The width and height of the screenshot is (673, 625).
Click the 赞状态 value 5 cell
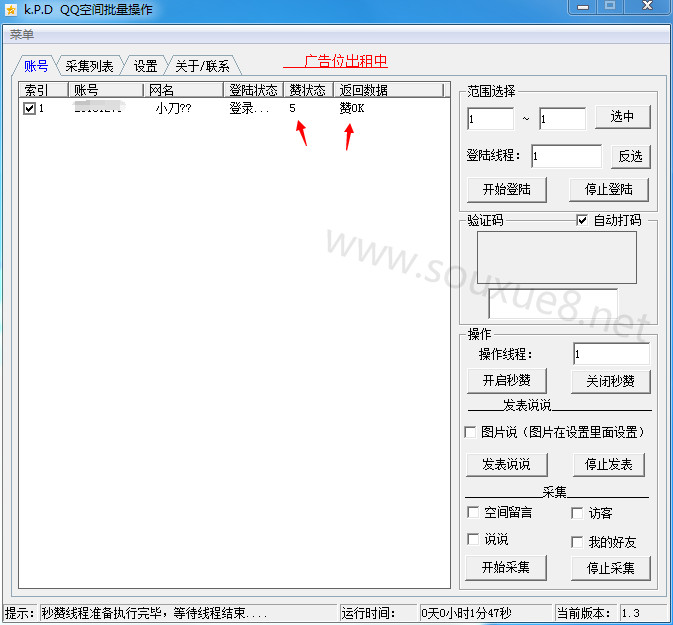[x=292, y=108]
